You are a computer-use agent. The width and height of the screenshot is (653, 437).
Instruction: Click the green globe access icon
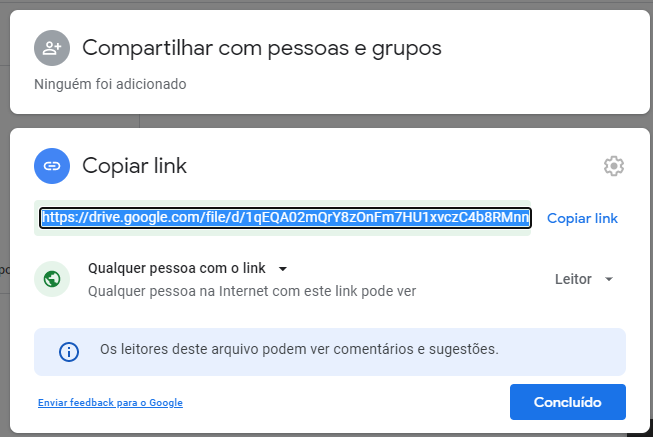[52, 279]
